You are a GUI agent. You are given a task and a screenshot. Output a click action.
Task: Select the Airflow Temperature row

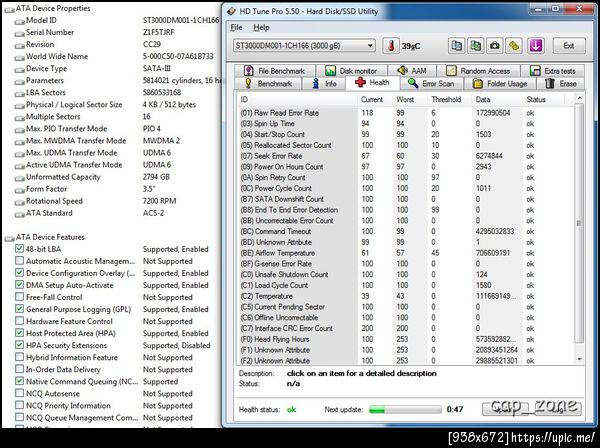406,253
